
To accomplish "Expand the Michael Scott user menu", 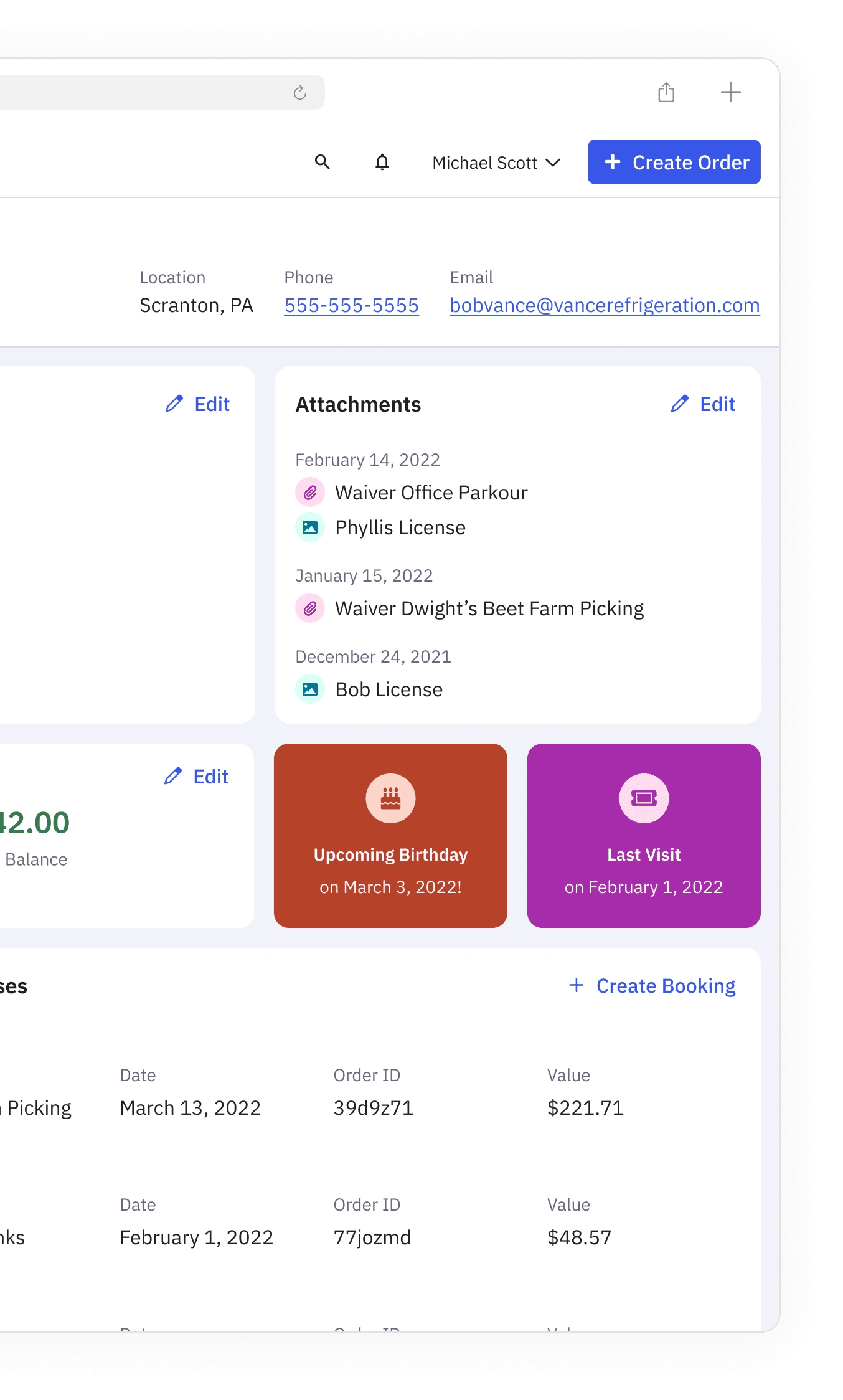I will point(496,163).
